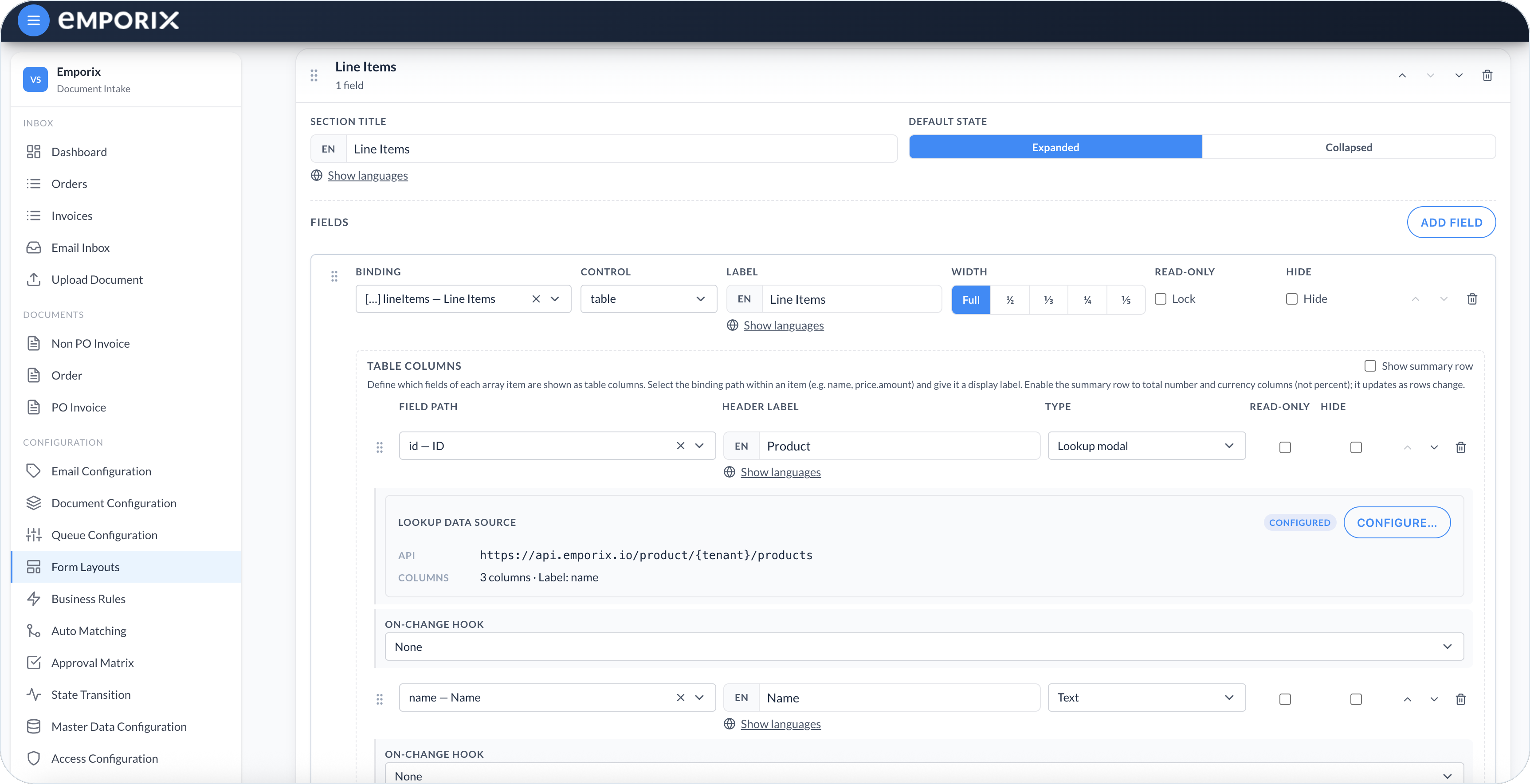The width and height of the screenshot is (1530, 784).
Task: Check hide for the Name column
Action: 1356,699
